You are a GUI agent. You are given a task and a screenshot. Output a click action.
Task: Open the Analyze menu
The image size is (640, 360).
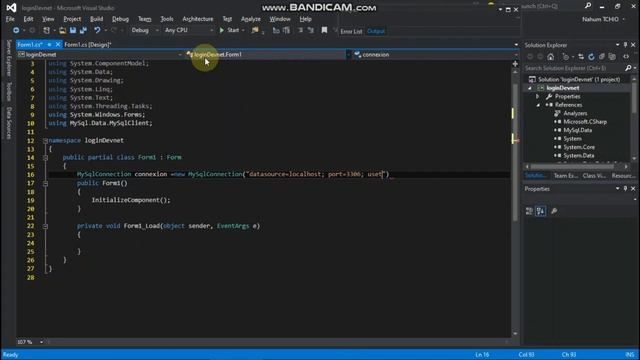coord(251,19)
